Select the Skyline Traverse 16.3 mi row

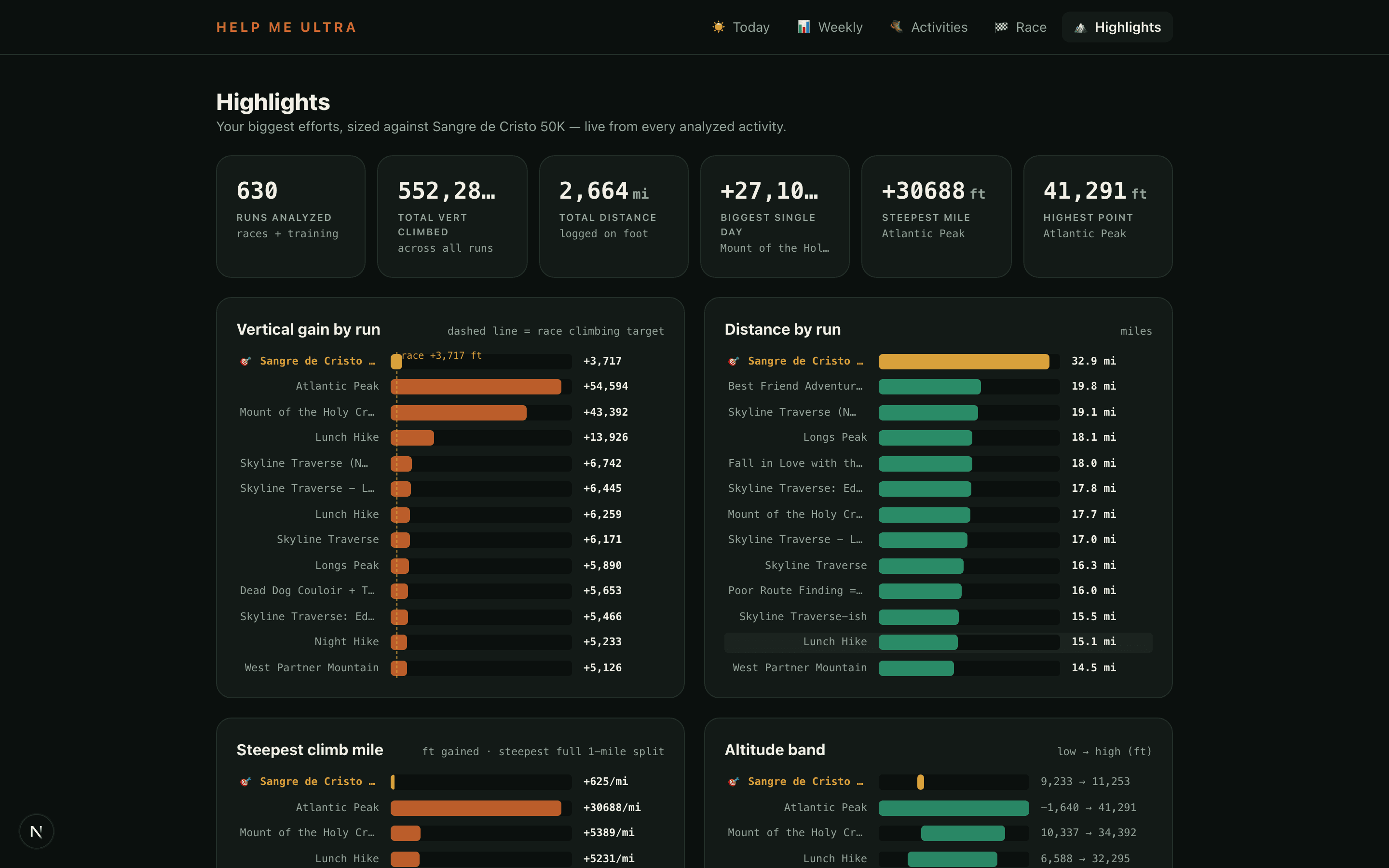[x=938, y=566]
